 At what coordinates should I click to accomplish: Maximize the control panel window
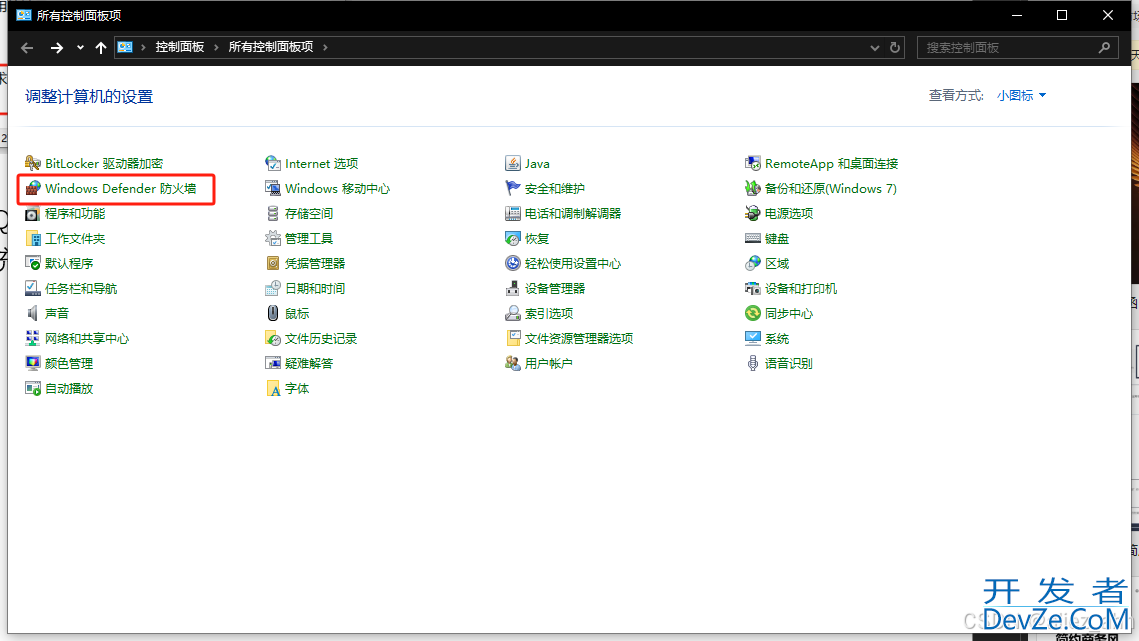pos(1062,15)
